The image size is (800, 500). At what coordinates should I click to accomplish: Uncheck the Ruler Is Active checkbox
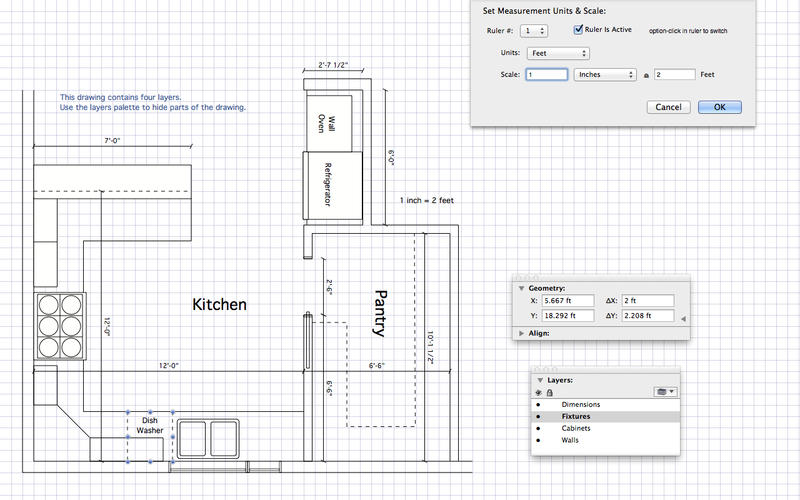click(578, 31)
